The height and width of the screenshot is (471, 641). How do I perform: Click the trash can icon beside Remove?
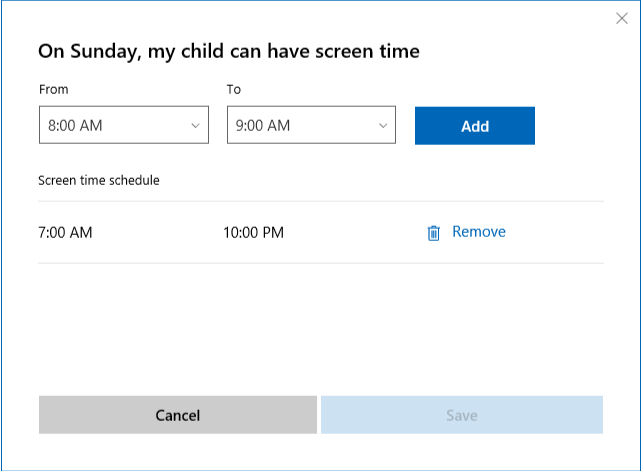[433, 233]
